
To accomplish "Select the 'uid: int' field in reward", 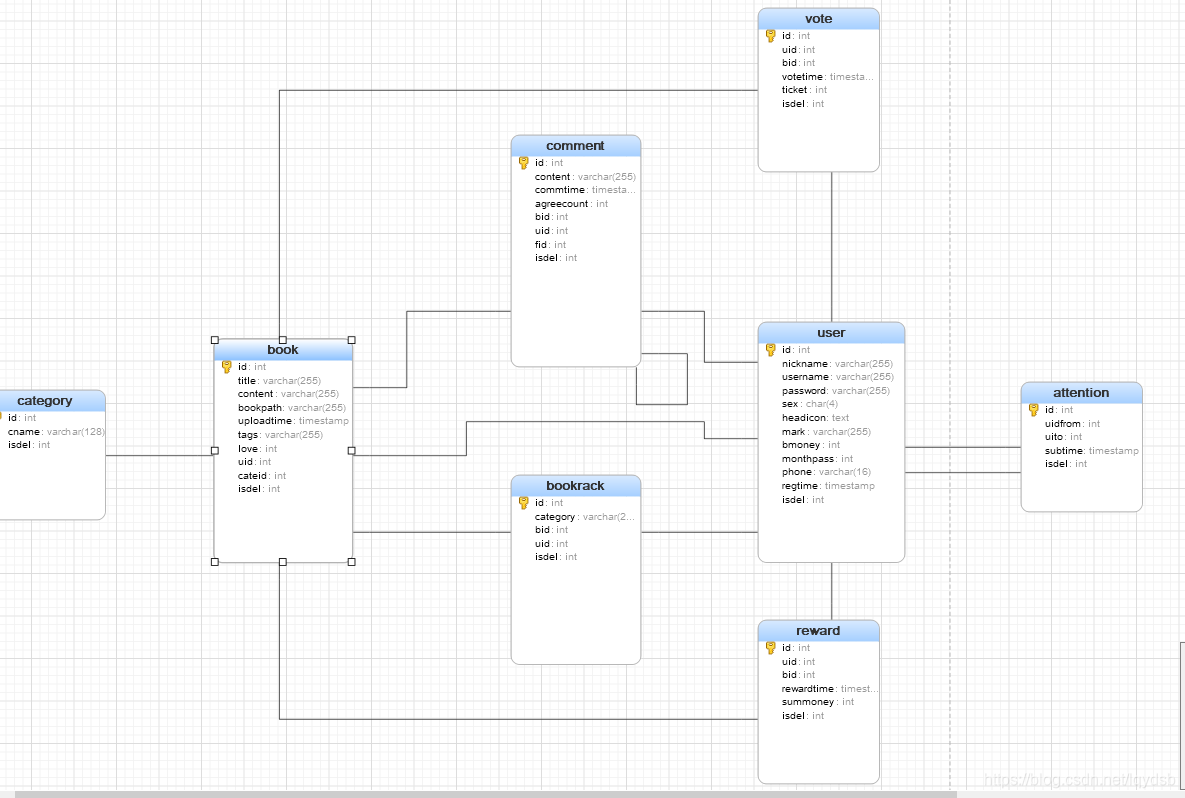I will (798, 662).
